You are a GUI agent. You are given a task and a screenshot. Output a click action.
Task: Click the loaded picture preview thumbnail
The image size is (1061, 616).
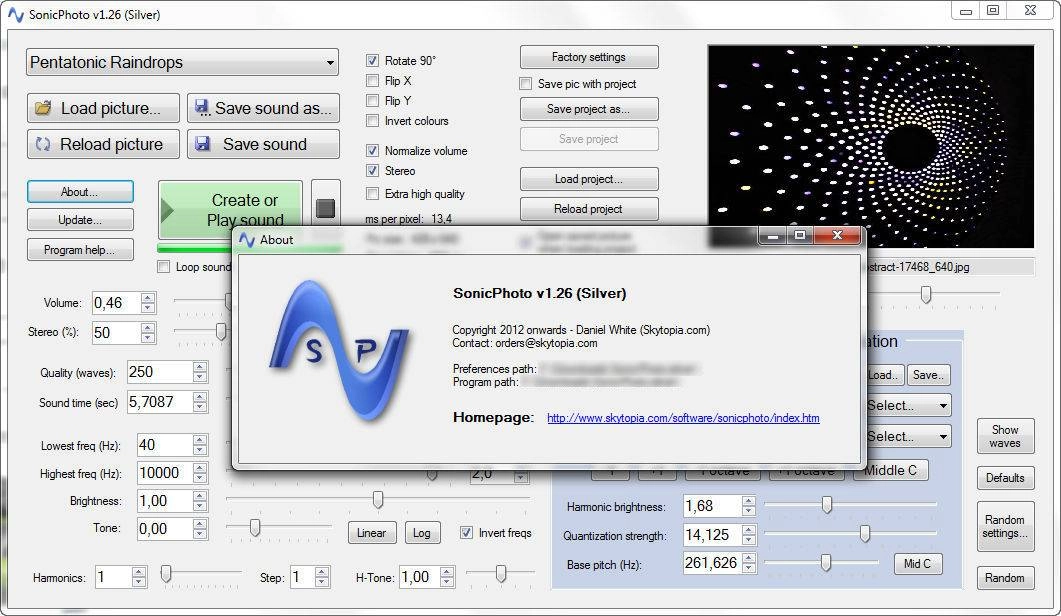pos(871,146)
